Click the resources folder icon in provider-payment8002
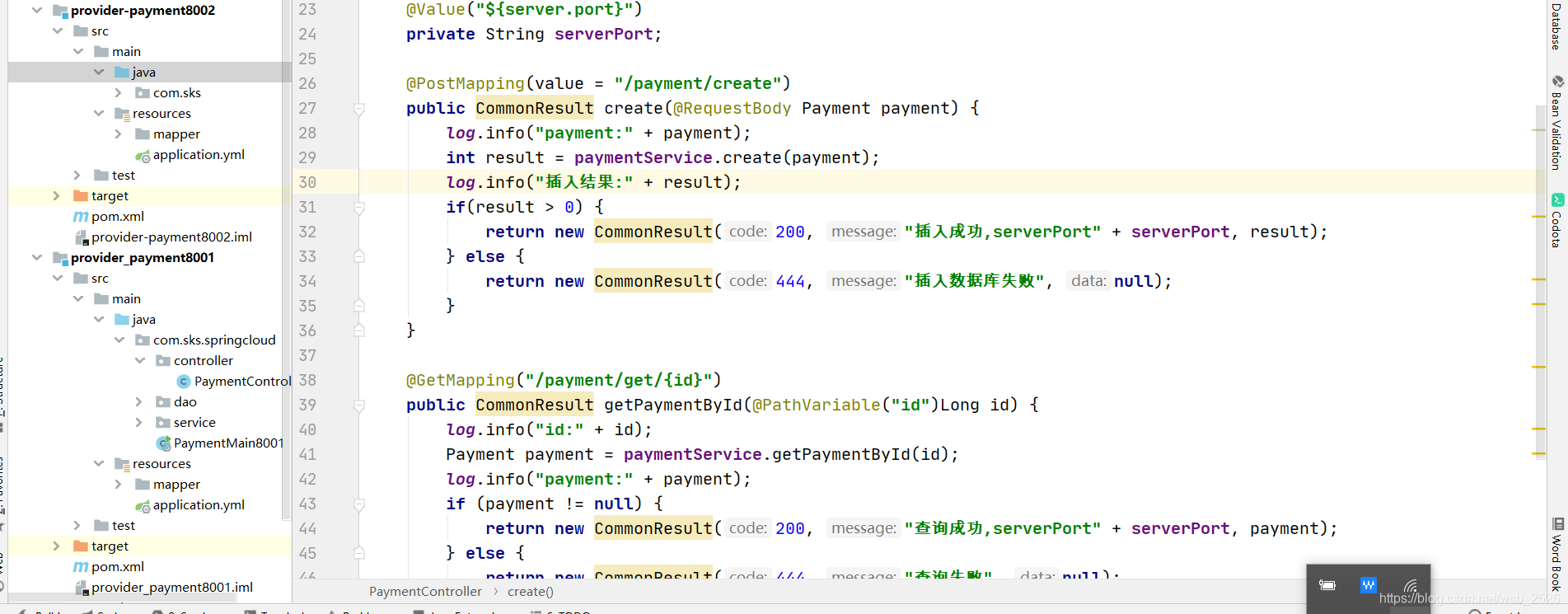The width and height of the screenshot is (1568, 614). [122, 114]
